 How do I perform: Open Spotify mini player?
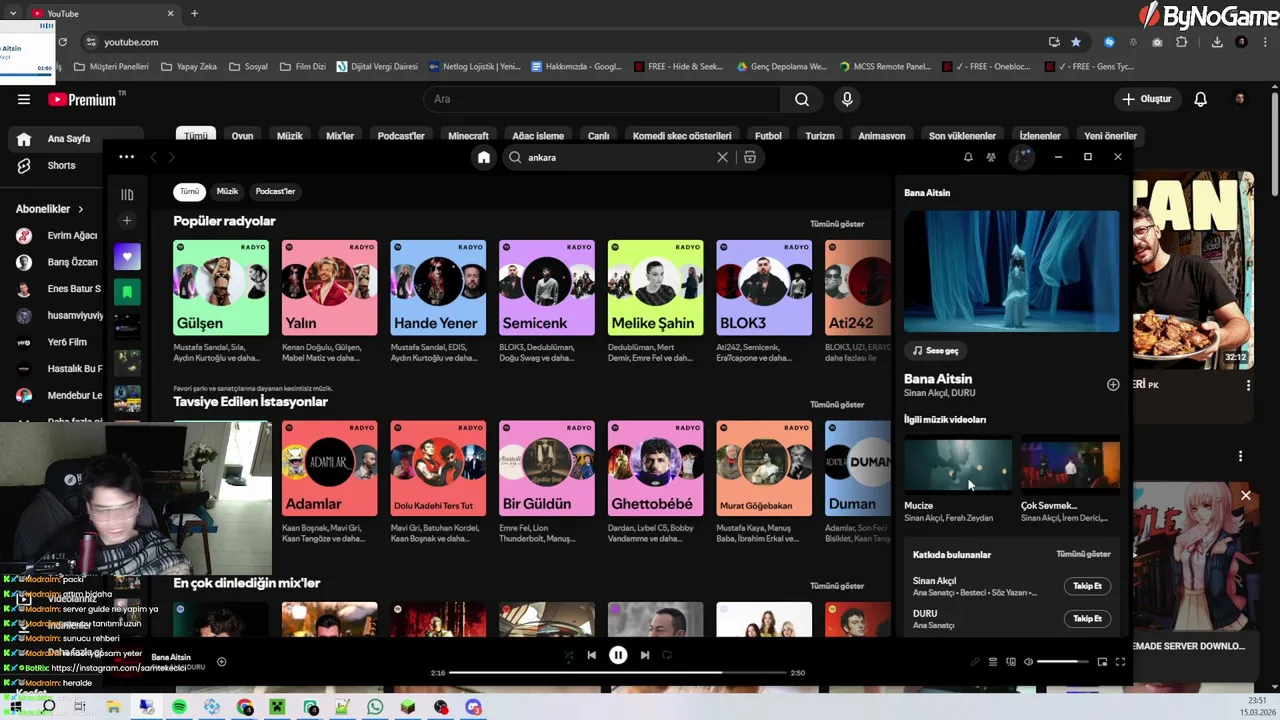tap(1102, 662)
